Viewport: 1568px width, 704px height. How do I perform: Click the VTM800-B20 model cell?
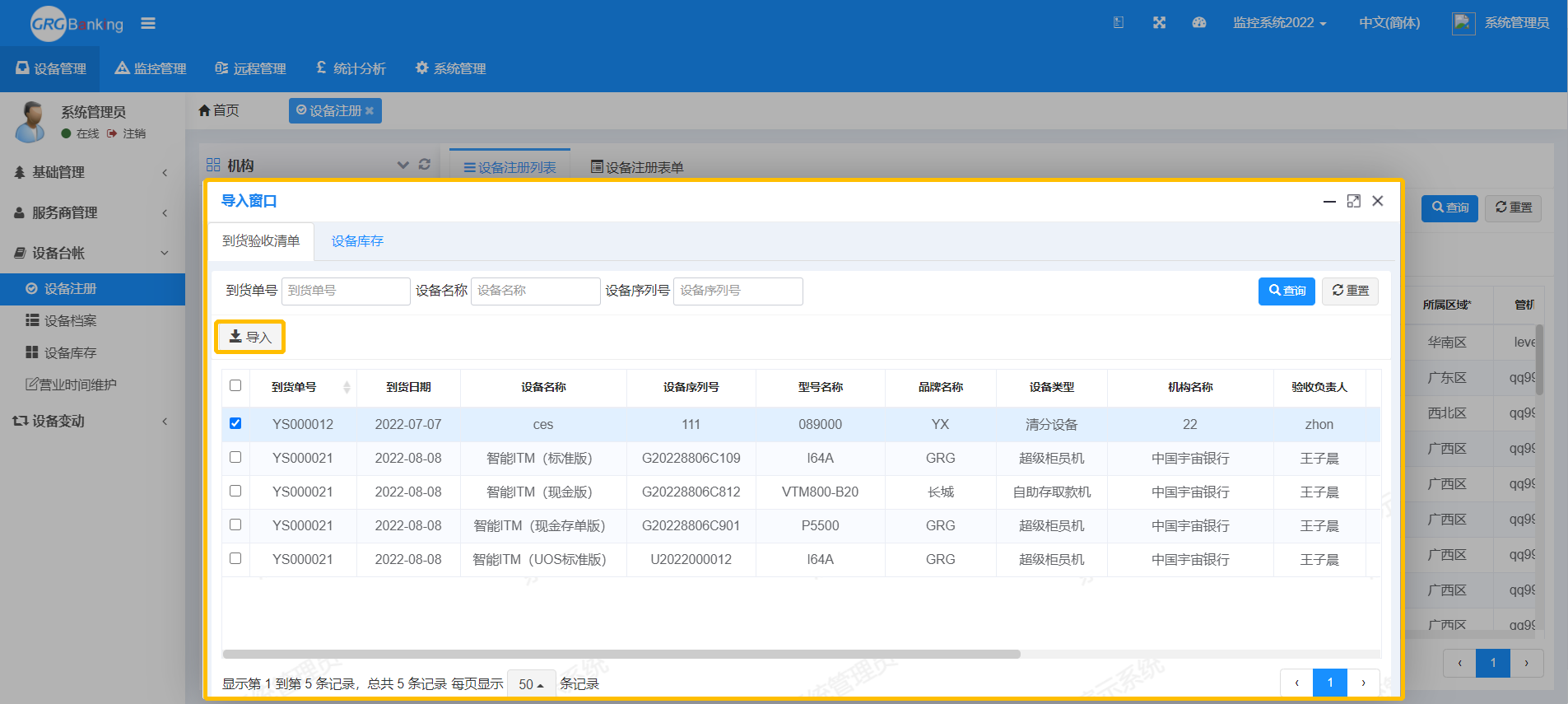[x=820, y=492]
